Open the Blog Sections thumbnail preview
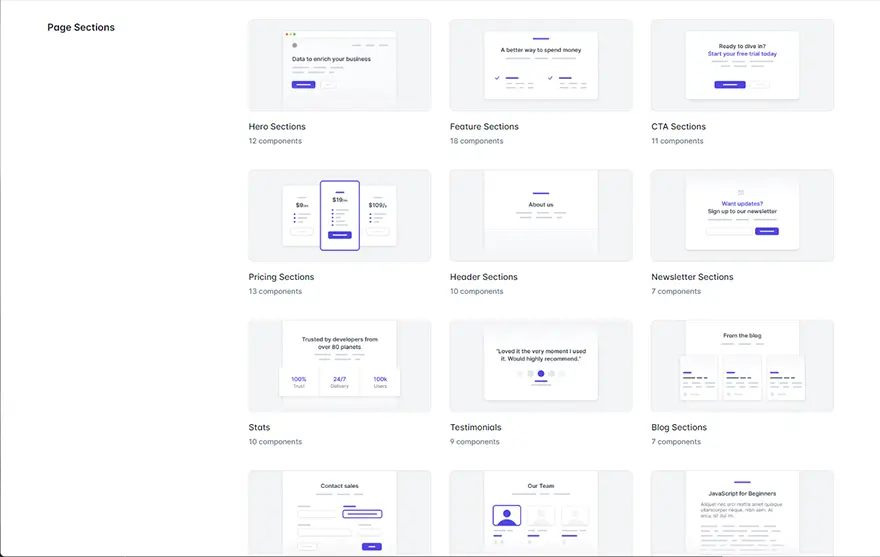The image size is (880, 557). (742, 366)
